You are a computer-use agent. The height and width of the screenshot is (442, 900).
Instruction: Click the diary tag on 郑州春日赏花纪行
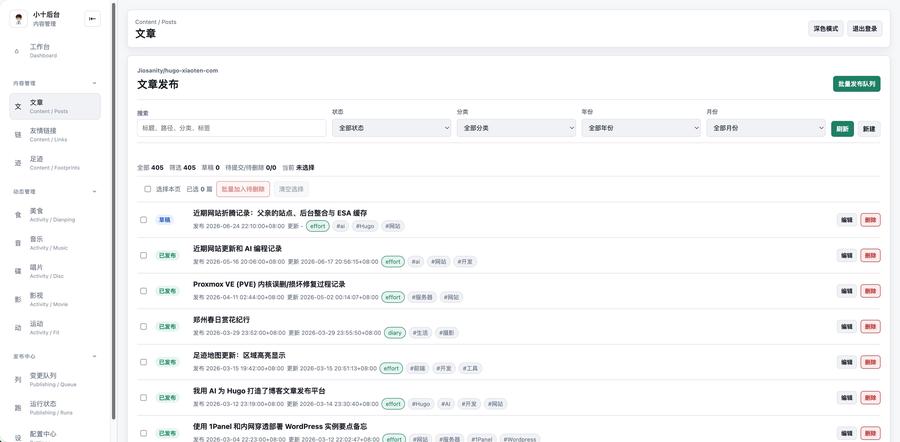pos(395,333)
